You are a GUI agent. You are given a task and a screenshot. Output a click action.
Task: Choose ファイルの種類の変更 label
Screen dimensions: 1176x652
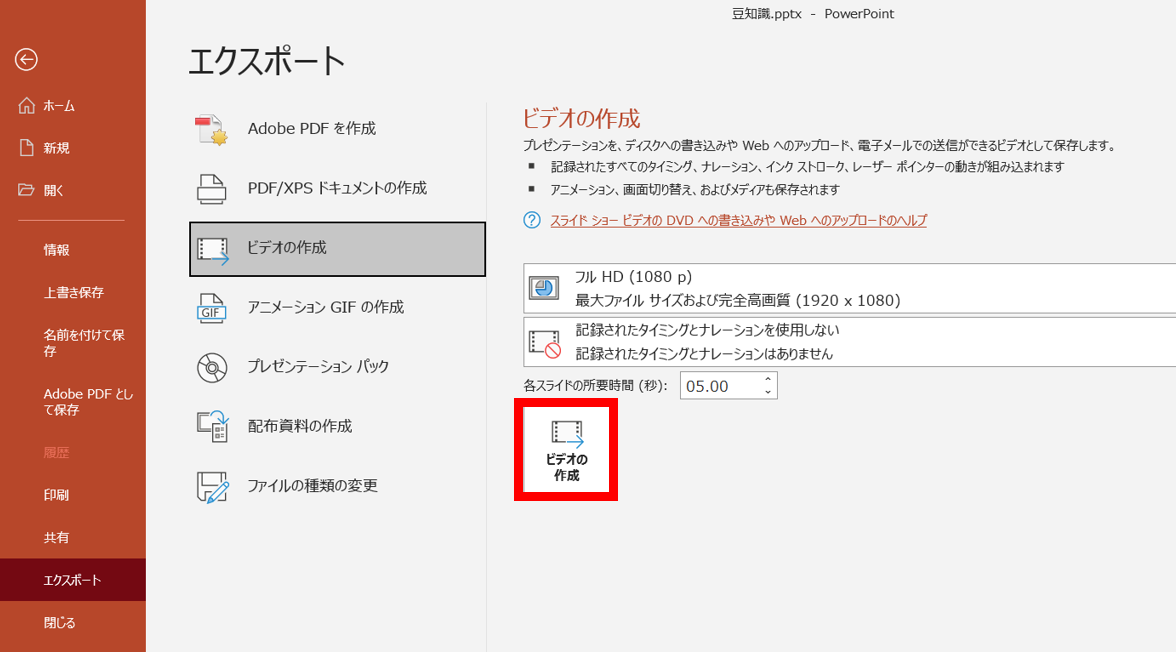coord(313,485)
